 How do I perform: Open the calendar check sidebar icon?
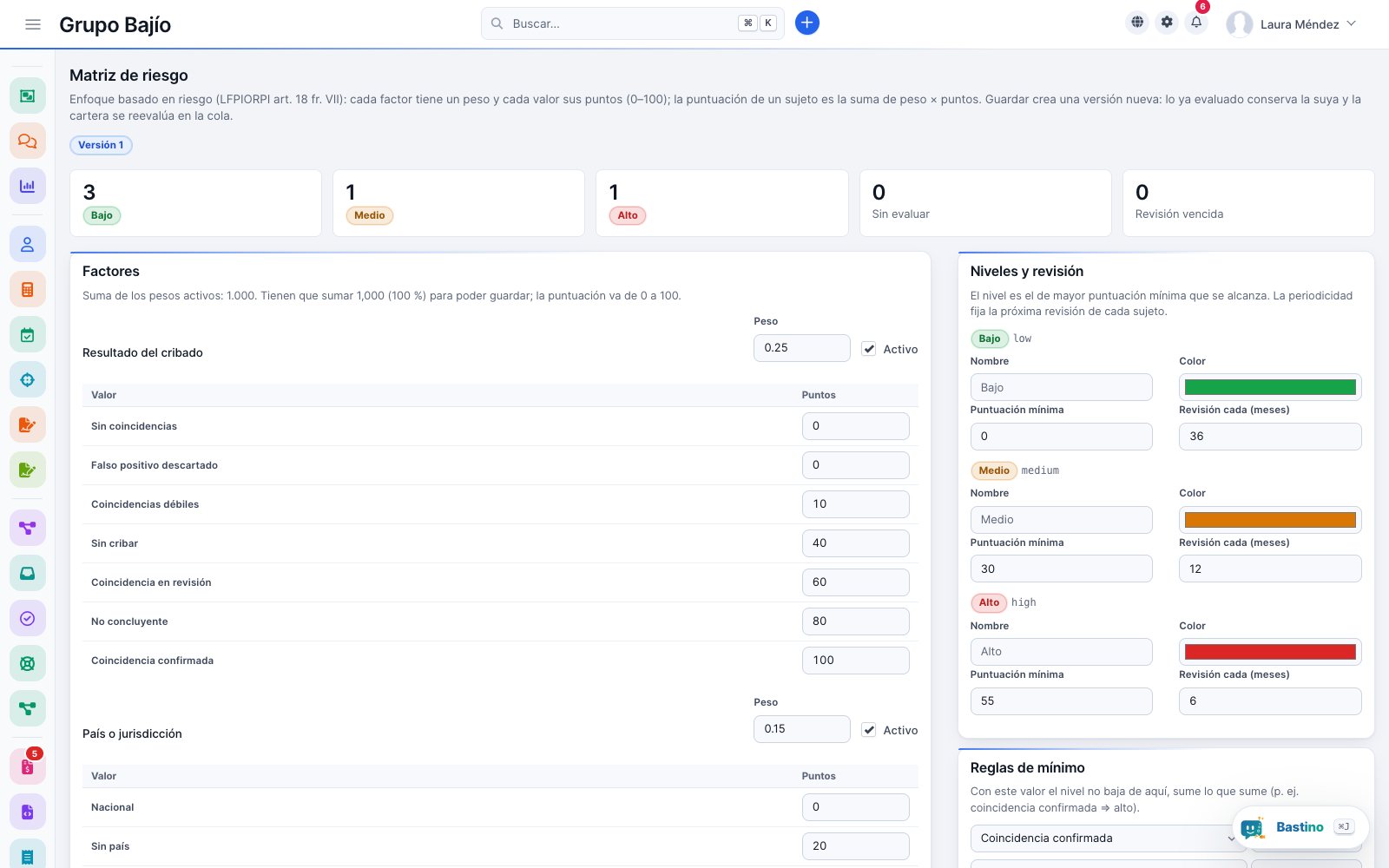point(28,335)
